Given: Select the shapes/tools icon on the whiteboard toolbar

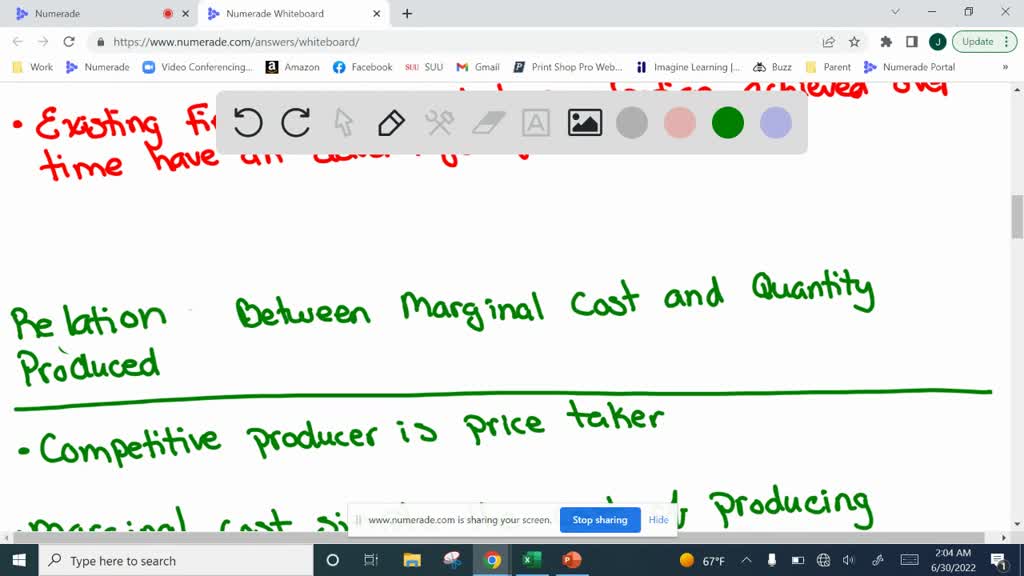Looking at the screenshot, I should tap(440, 122).
